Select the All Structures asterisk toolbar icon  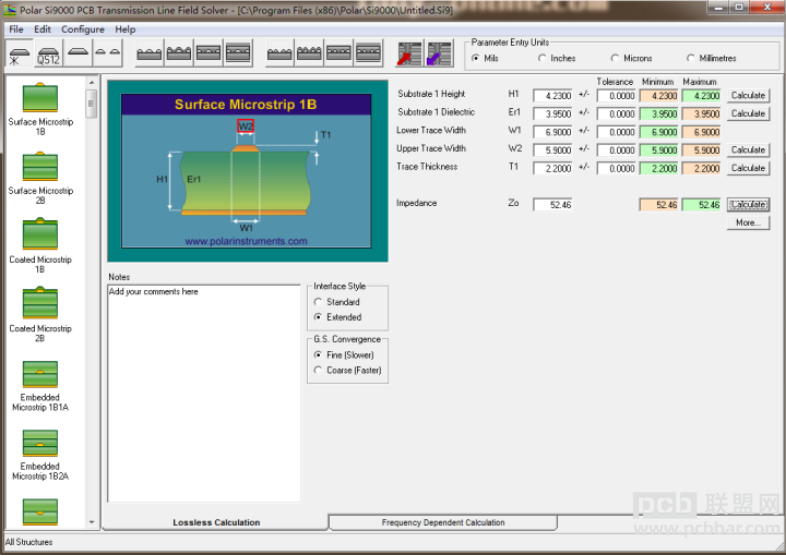click(20, 54)
